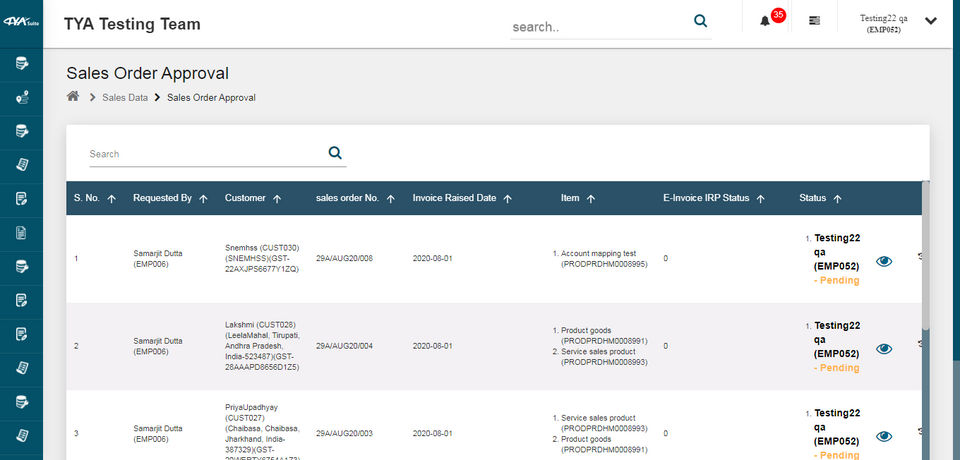Open the location pin route sidebar icon
The image size is (960, 460).
[x=21, y=97]
